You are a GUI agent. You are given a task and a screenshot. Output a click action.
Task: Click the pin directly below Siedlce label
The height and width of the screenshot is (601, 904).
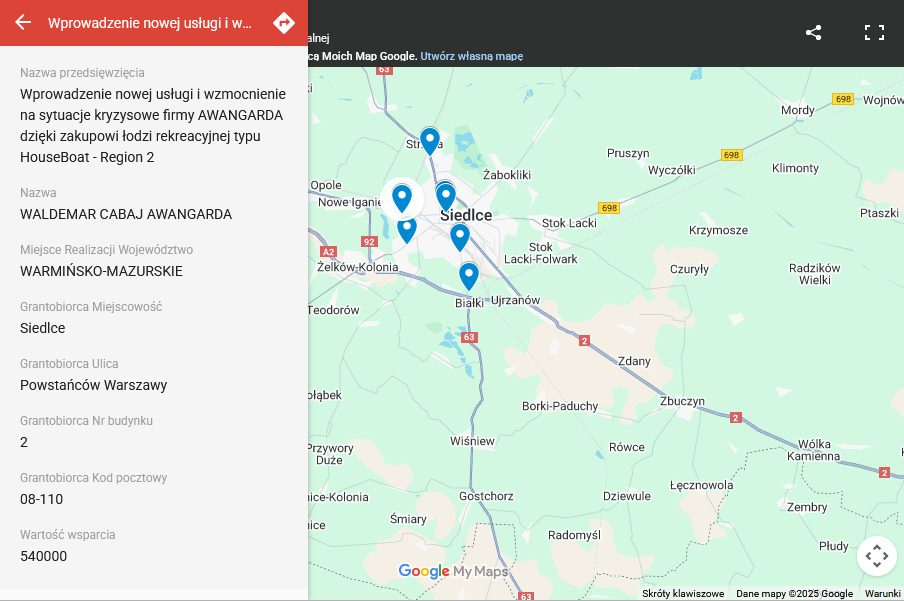(x=460, y=237)
